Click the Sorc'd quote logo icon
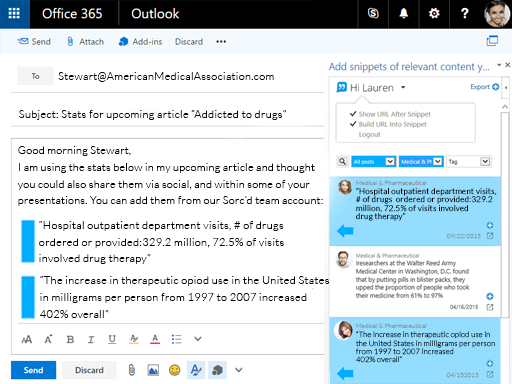512x384 pixels. pos(342,87)
